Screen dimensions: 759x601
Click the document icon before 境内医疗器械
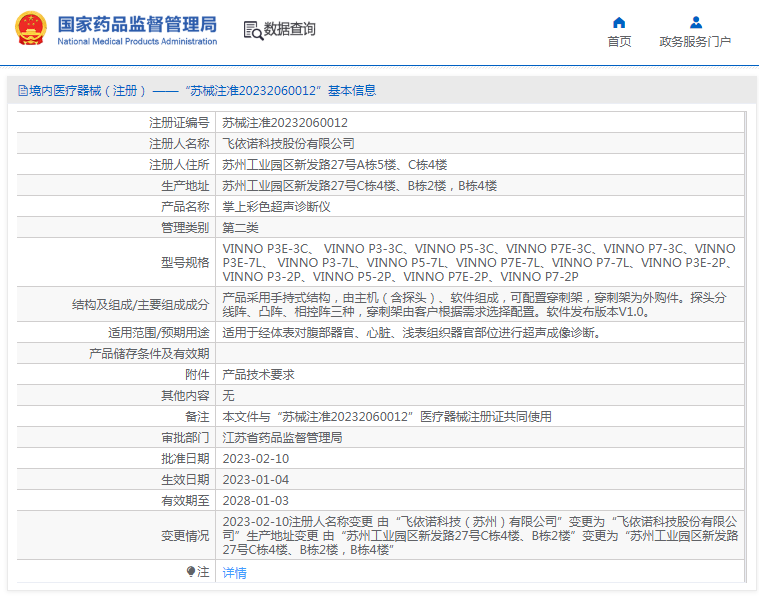click(22, 90)
